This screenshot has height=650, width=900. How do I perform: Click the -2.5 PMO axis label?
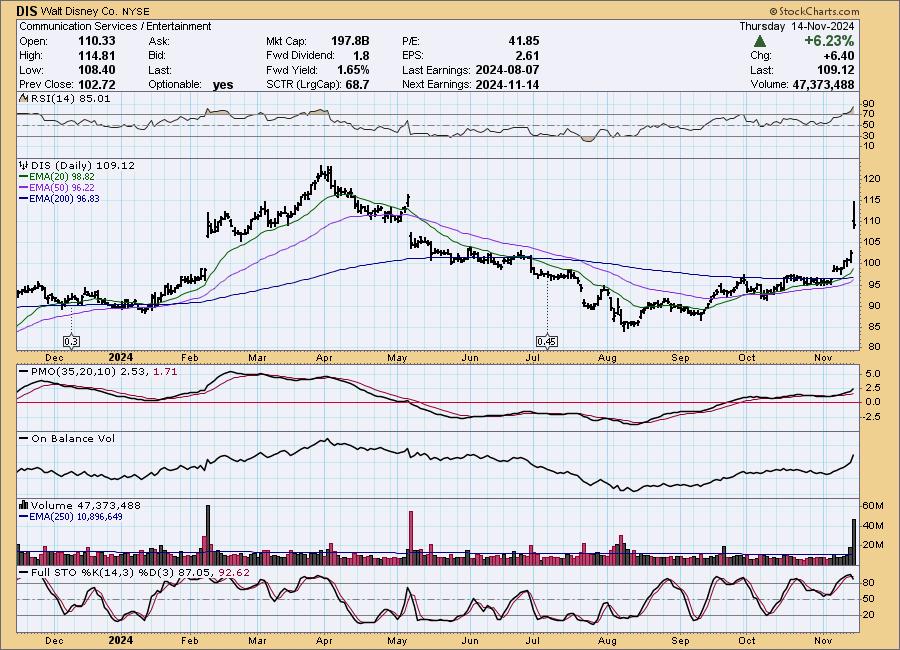pos(870,416)
